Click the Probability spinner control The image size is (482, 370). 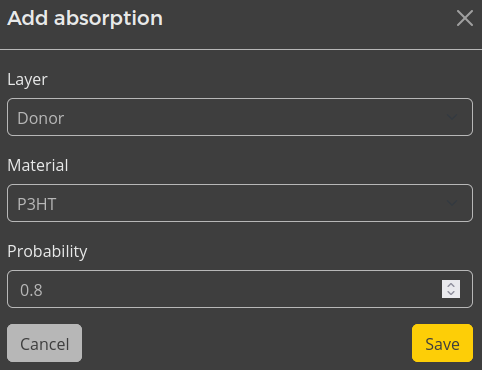coord(451,289)
